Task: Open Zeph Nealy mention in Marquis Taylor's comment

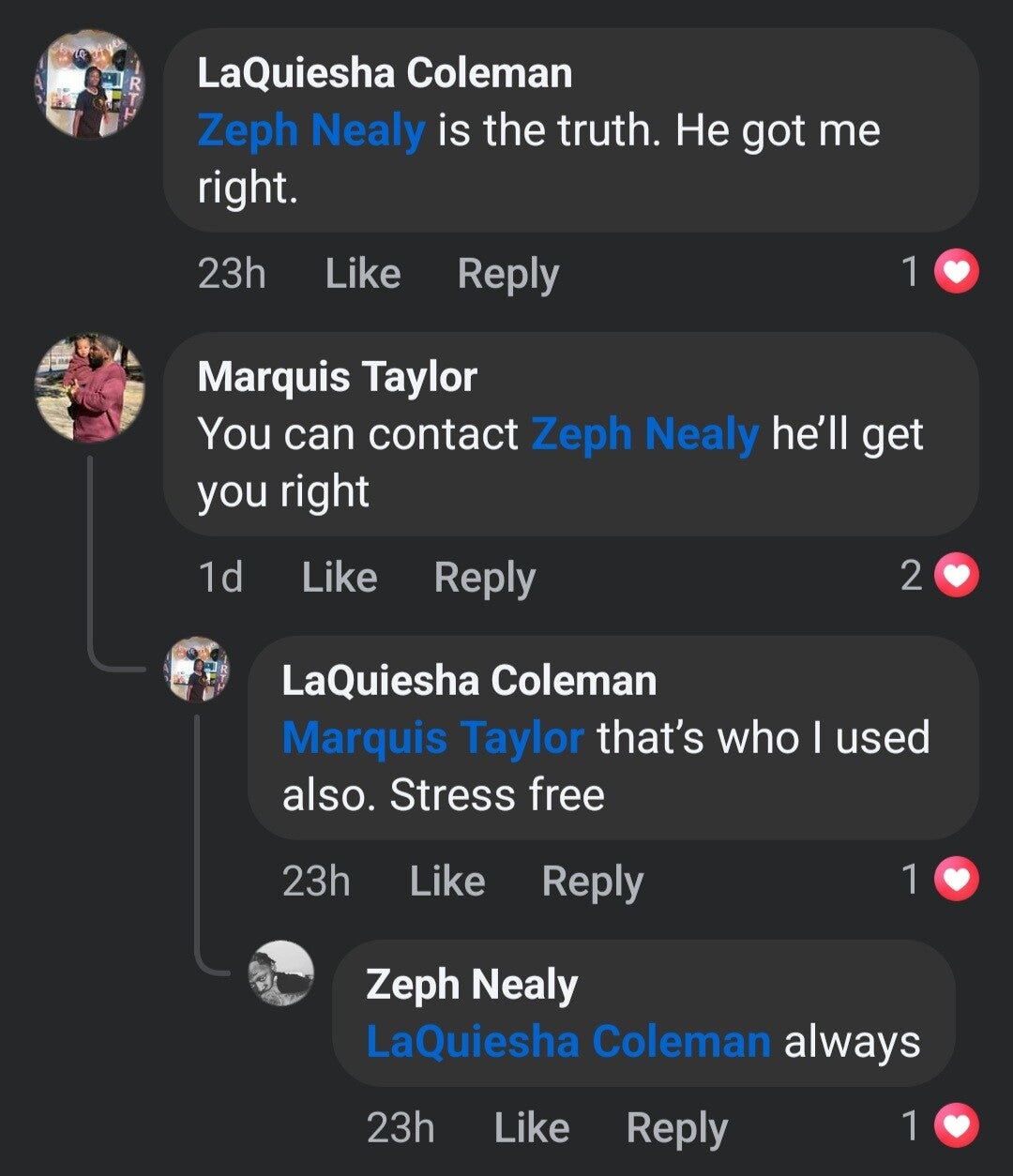Action: 644,433
